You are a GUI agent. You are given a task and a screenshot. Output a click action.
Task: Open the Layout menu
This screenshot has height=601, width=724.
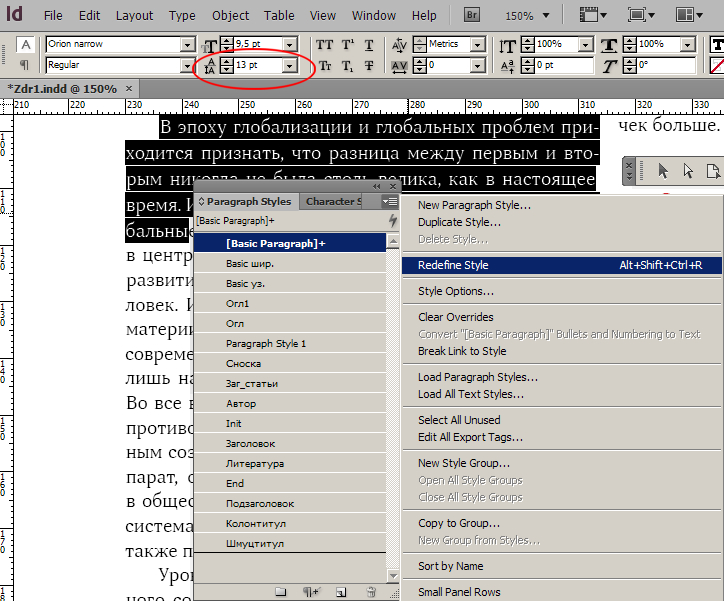[134, 16]
